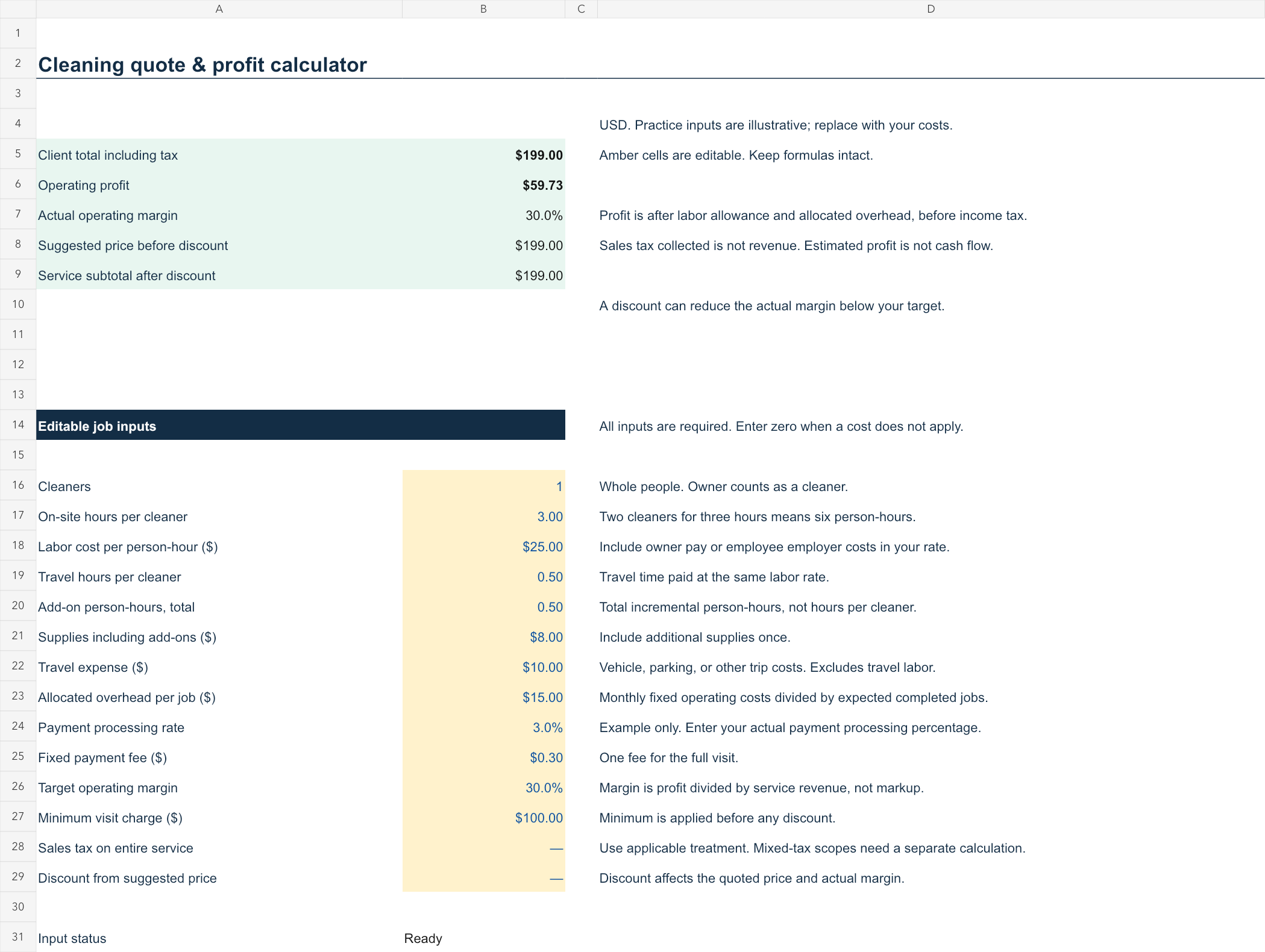This screenshot has height=952, width=1265.
Task: Select the Operating profit $59.73 cell
Action: [x=483, y=184]
